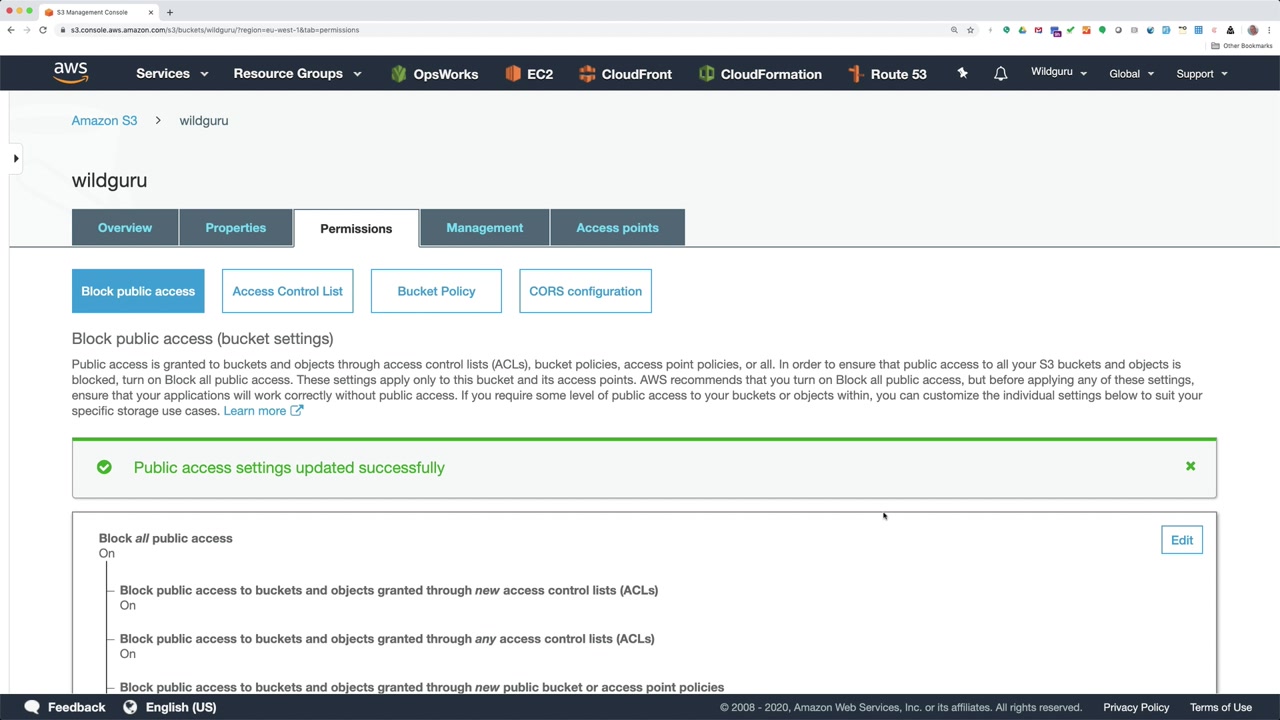Open the Wildguru account dropdown
Viewport: 1280px width, 720px height.
pos(1059,72)
